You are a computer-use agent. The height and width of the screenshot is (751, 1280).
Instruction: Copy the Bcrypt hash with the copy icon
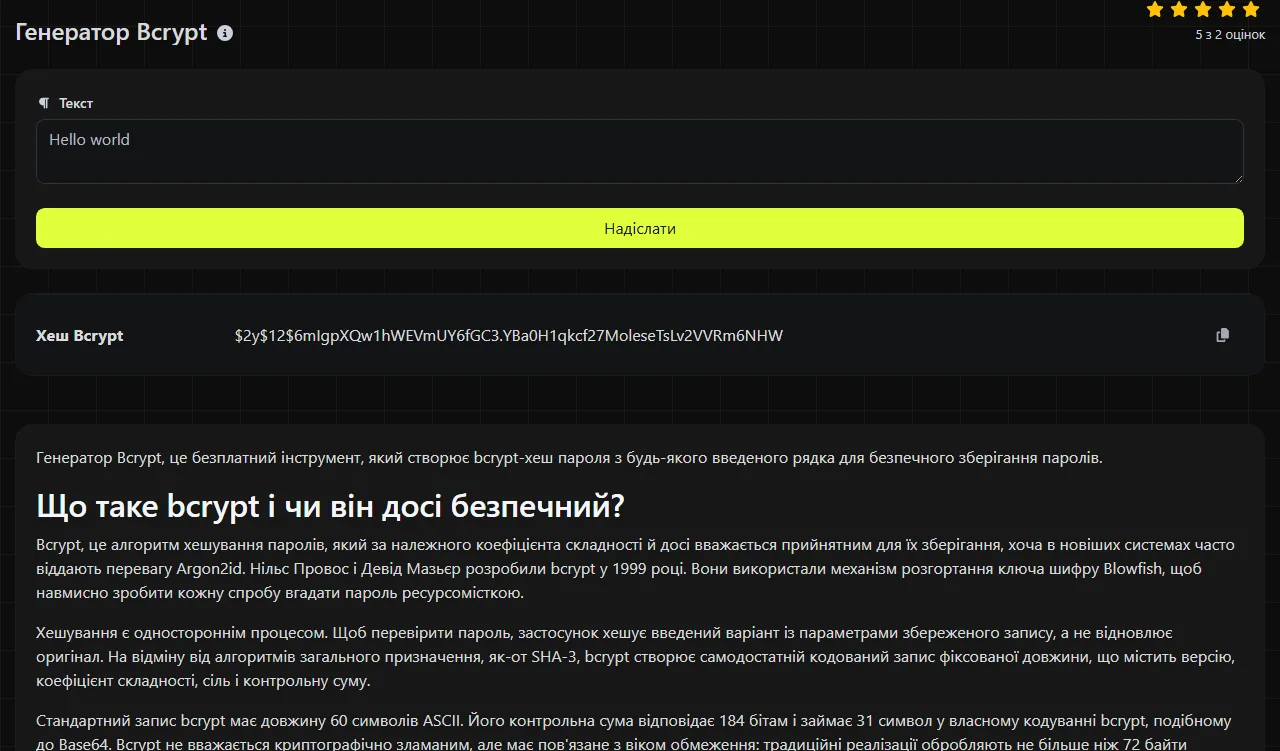coord(1222,335)
